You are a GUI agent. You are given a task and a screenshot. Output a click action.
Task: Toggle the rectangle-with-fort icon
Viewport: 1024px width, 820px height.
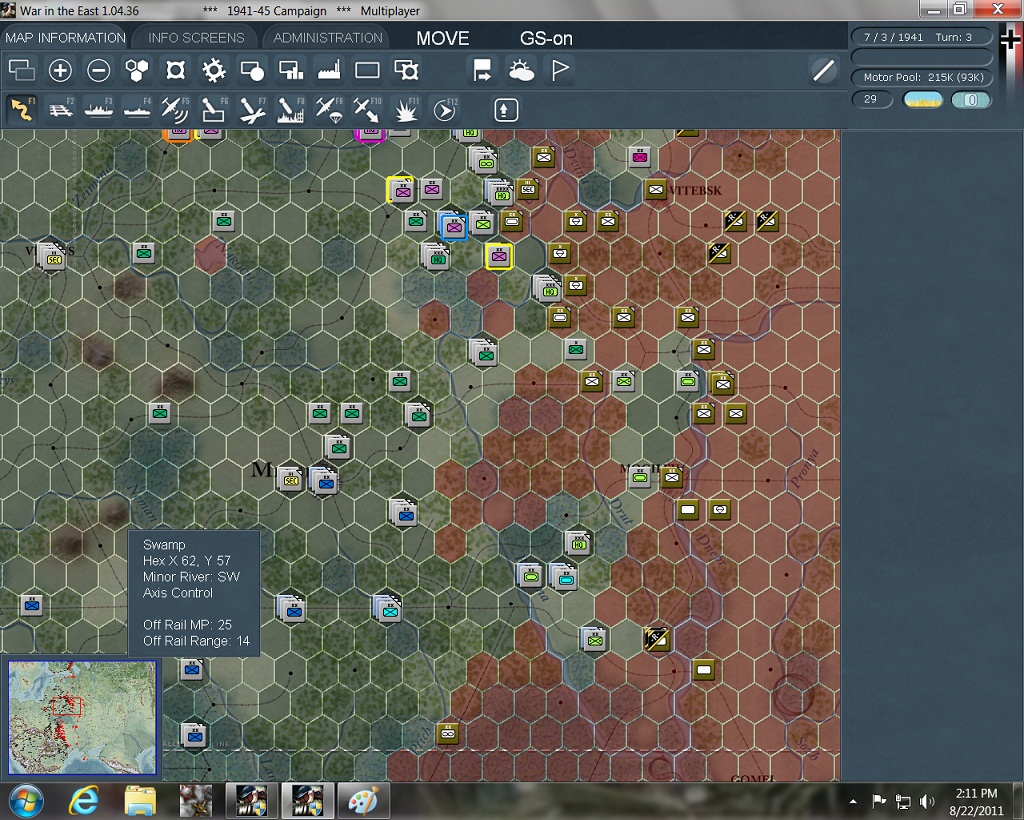click(406, 70)
